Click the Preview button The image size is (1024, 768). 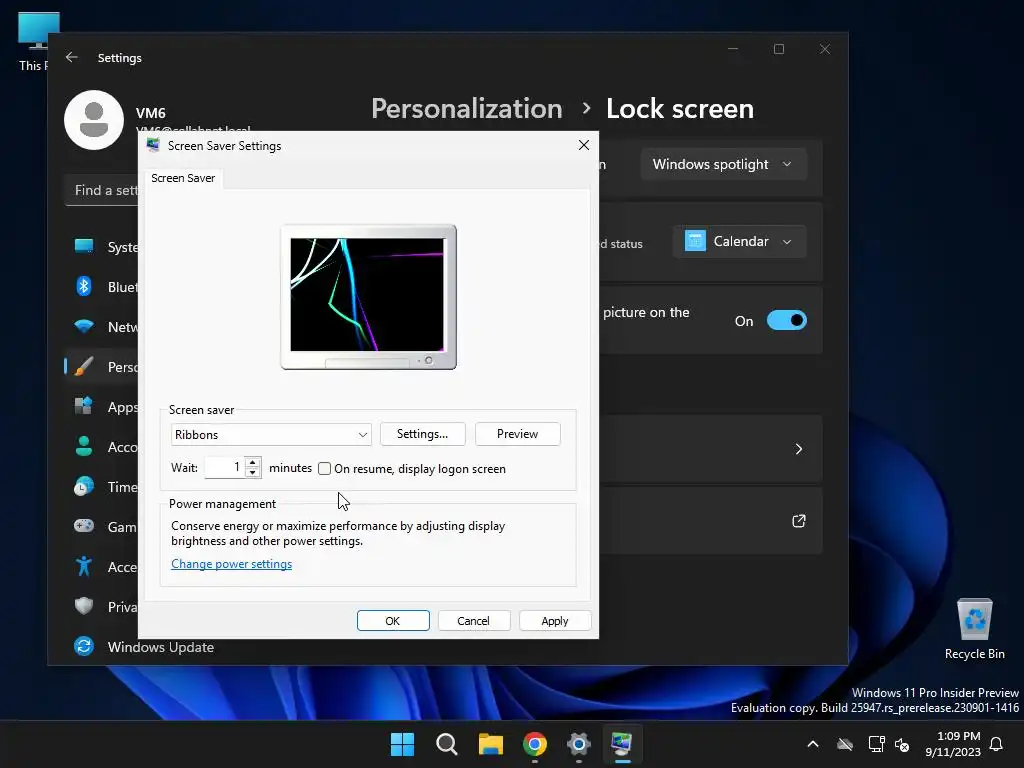(517, 434)
